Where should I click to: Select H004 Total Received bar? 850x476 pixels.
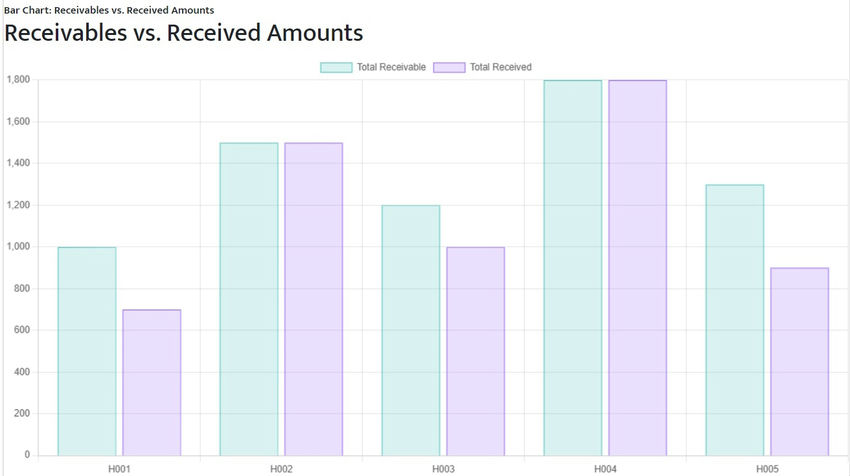pyautogui.click(x=638, y=268)
